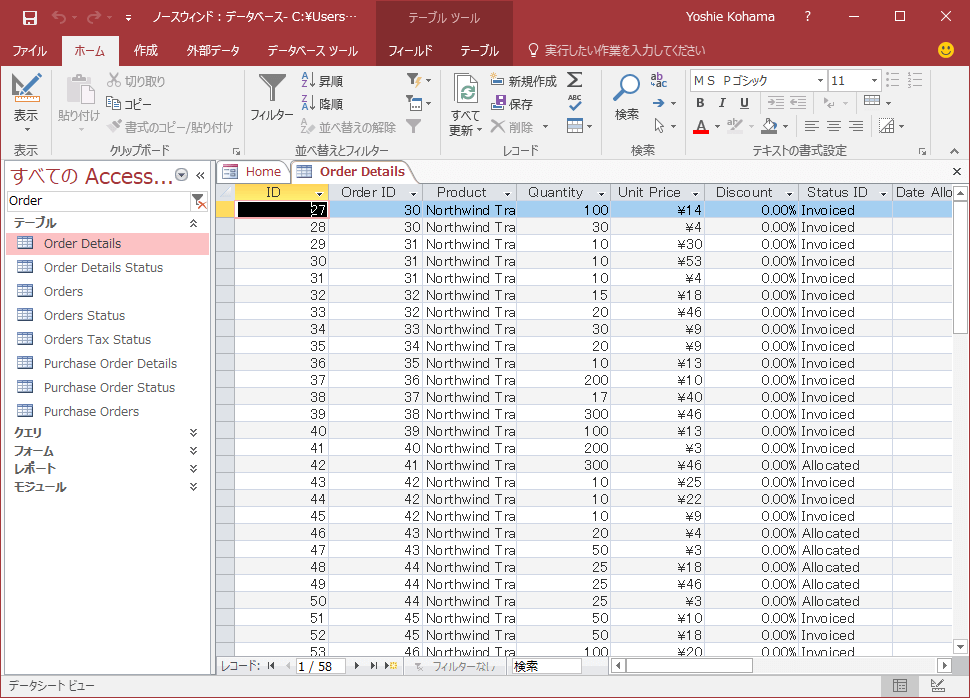This screenshot has width=970, height=698.
Task: Open the Purchase Orders table
Action: 91,411
